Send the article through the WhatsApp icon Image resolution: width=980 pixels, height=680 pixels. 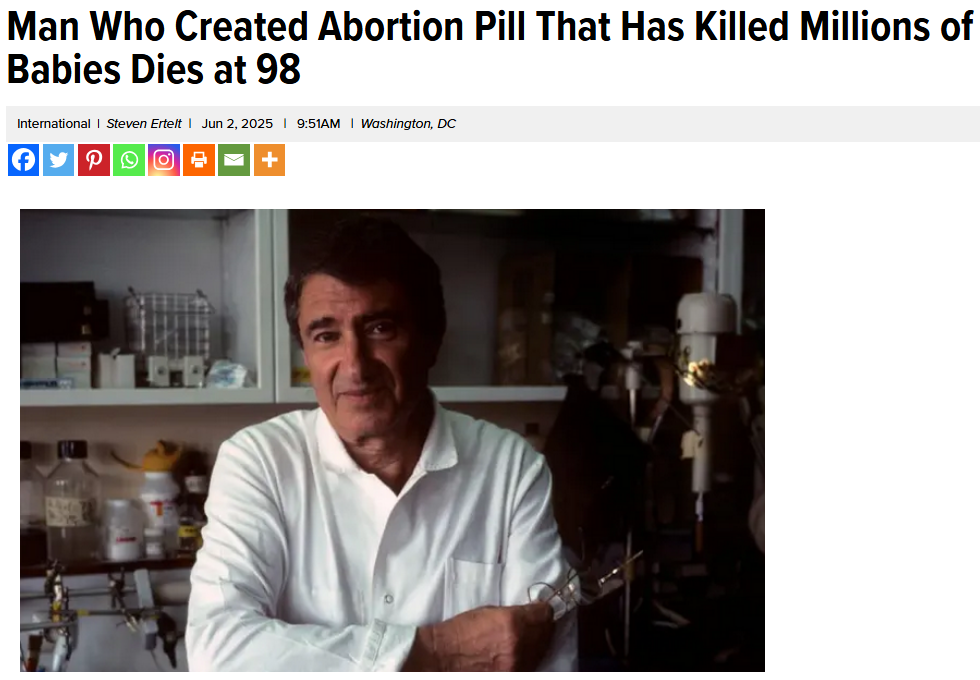[129, 160]
